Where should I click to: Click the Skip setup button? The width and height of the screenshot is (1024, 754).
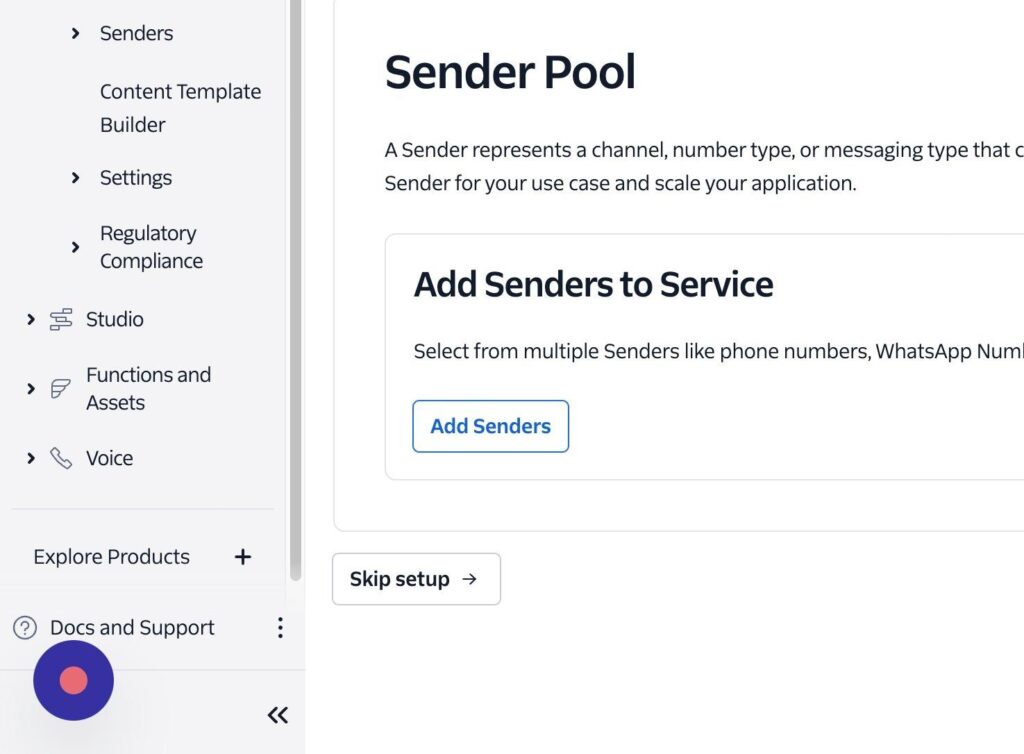416,579
